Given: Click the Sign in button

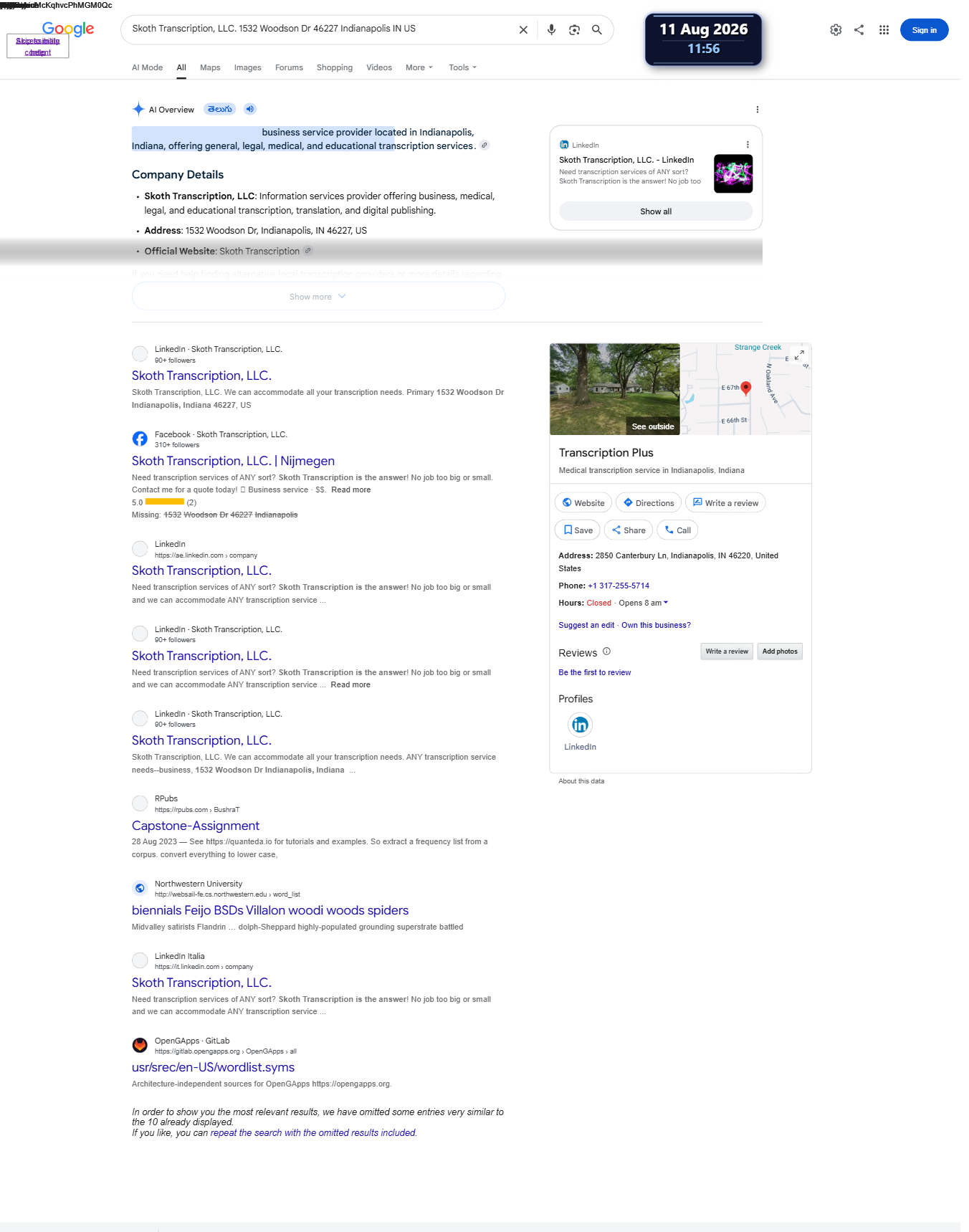Looking at the screenshot, I should [924, 30].
